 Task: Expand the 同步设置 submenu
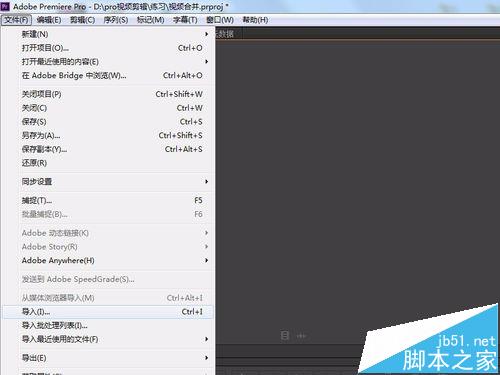tap(107, 182)
